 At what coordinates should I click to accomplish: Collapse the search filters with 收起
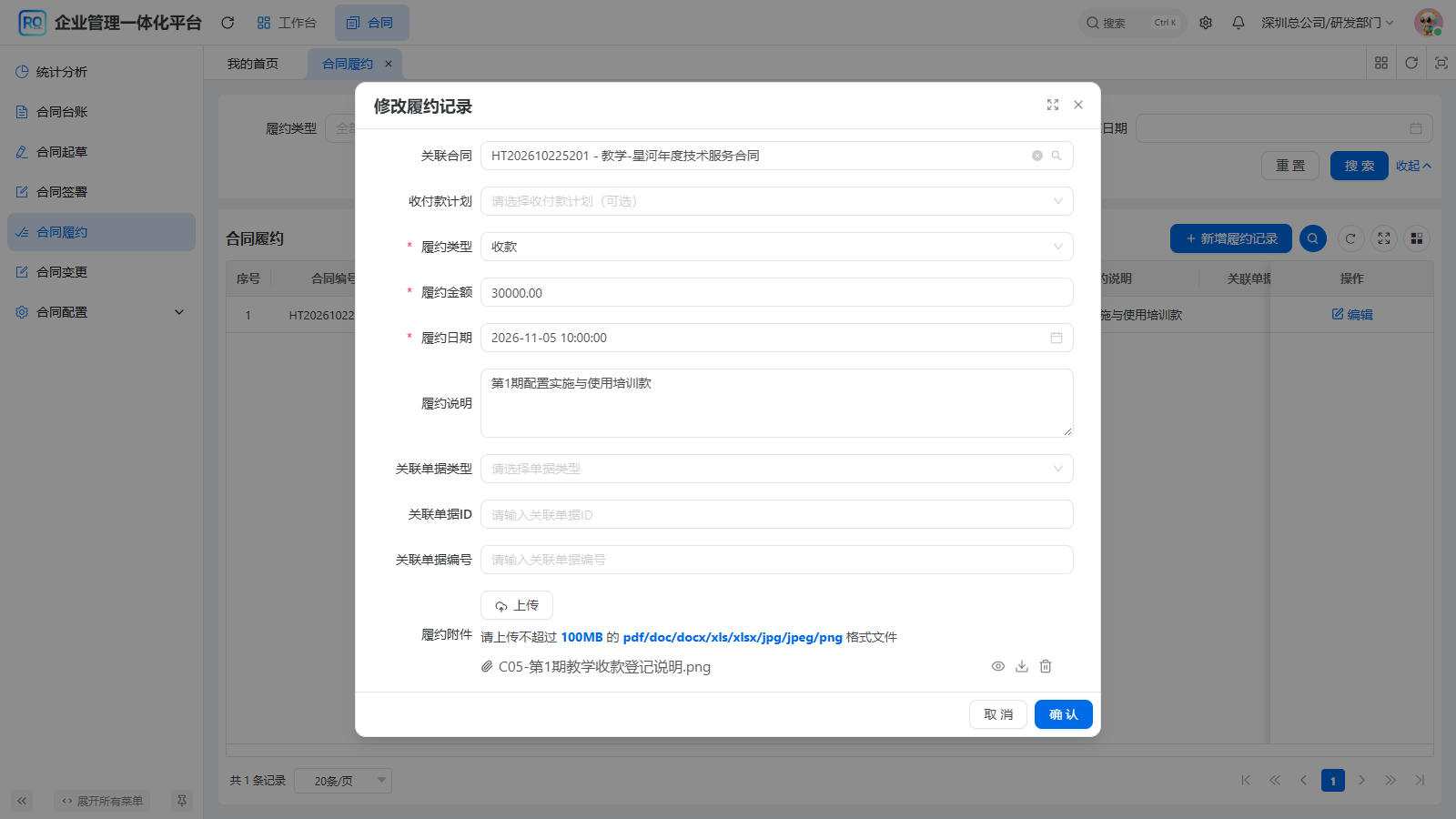tap(1413, 166)
